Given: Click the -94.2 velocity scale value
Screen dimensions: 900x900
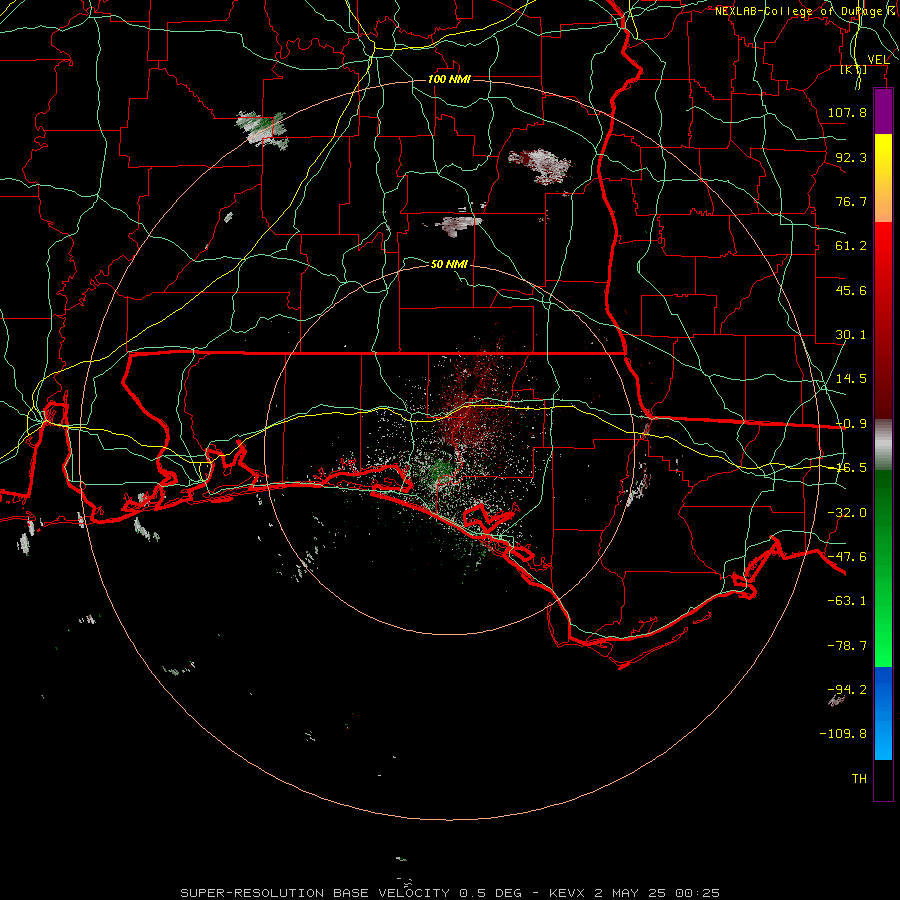Looking at the screenshot, I should coord(847,690).
